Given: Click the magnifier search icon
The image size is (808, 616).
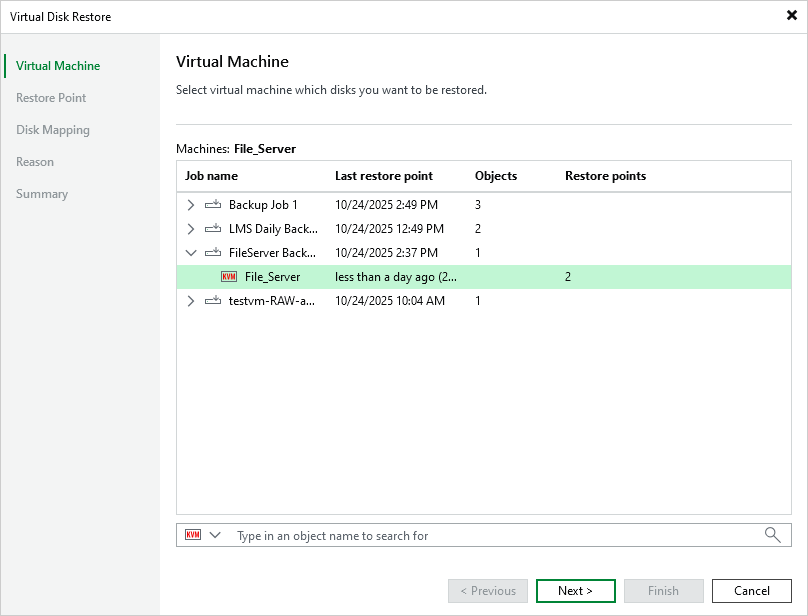Looking at the screenshot, I should [x=772, y=534].
